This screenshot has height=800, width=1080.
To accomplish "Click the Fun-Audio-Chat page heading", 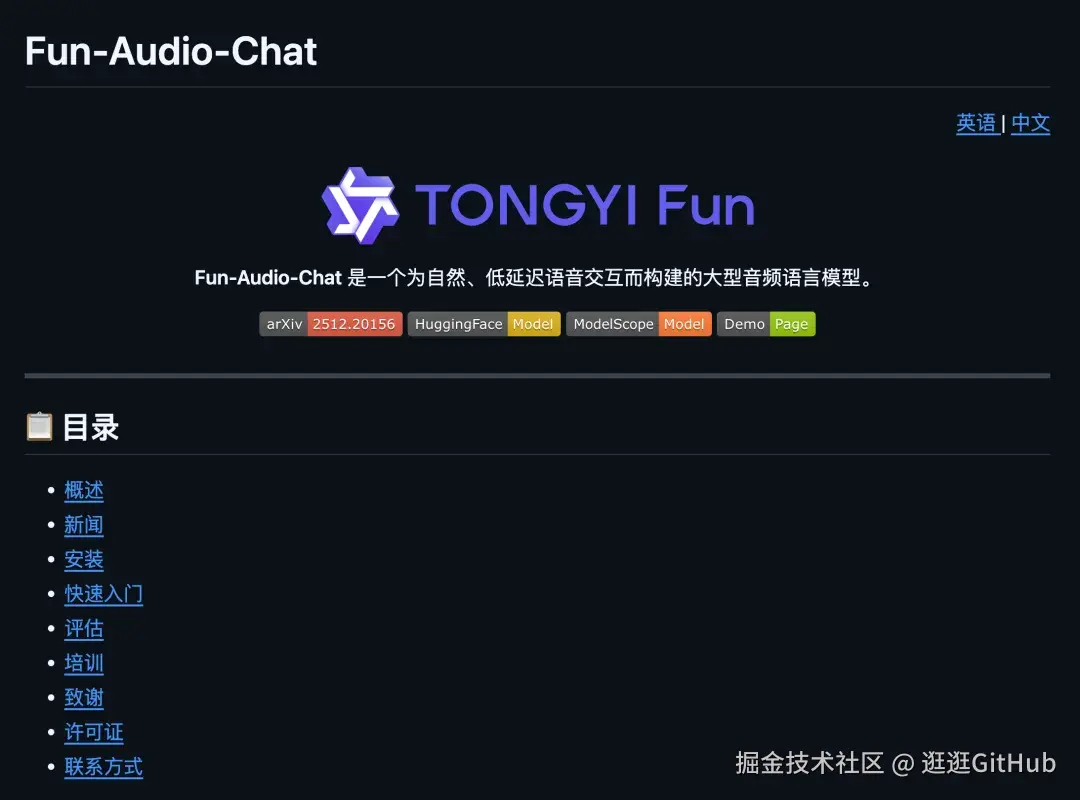I will [x=171, y=52].
